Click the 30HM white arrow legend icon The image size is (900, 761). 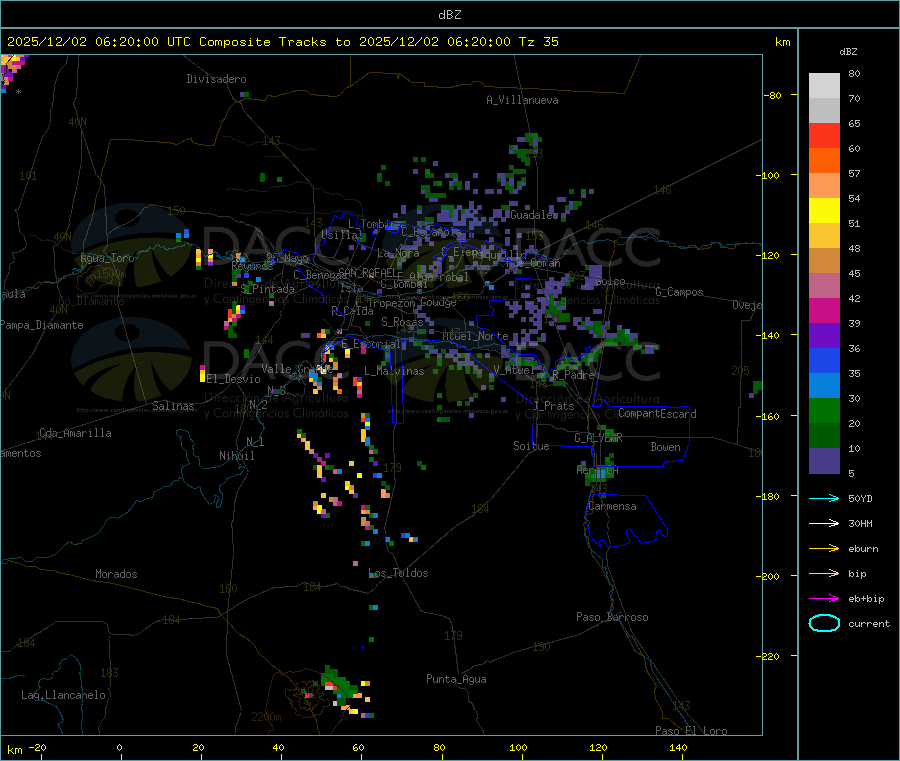(824, 523)
